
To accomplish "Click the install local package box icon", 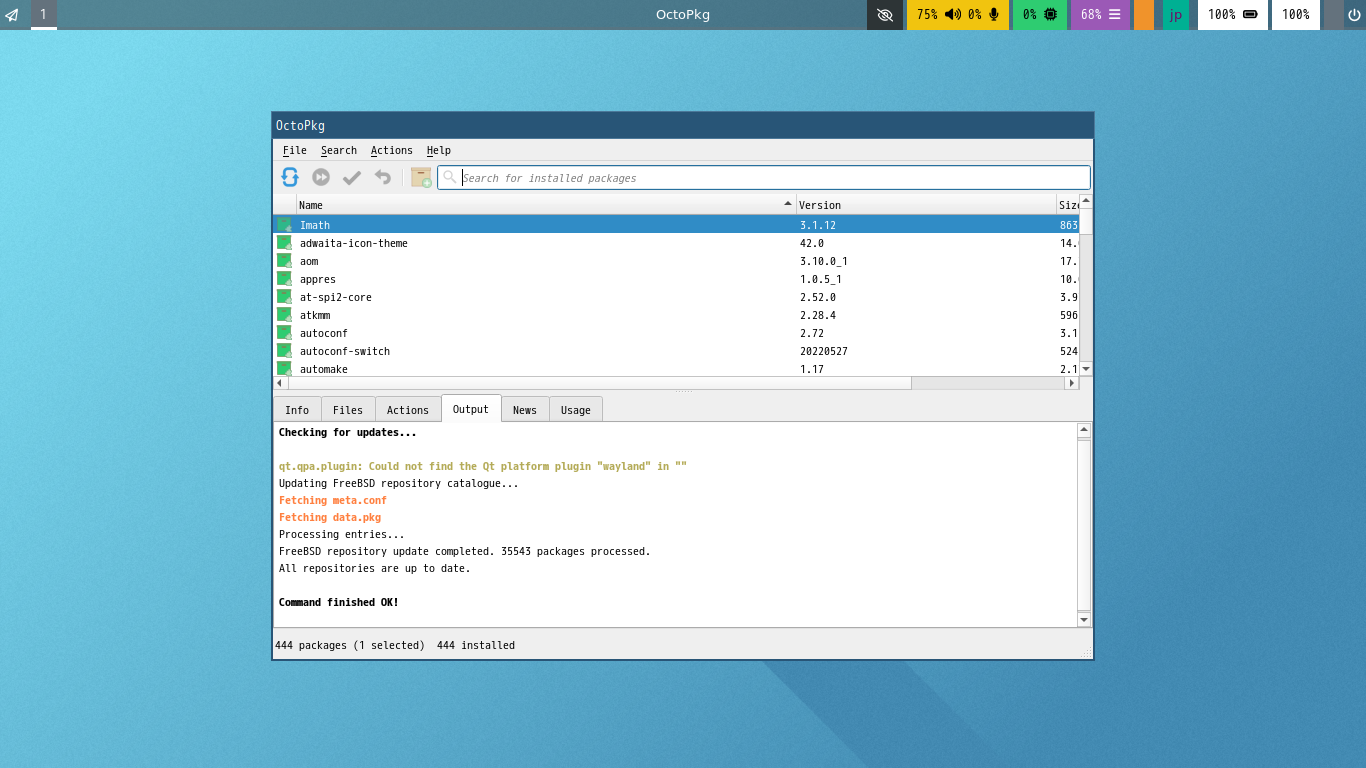I will 421,177.
